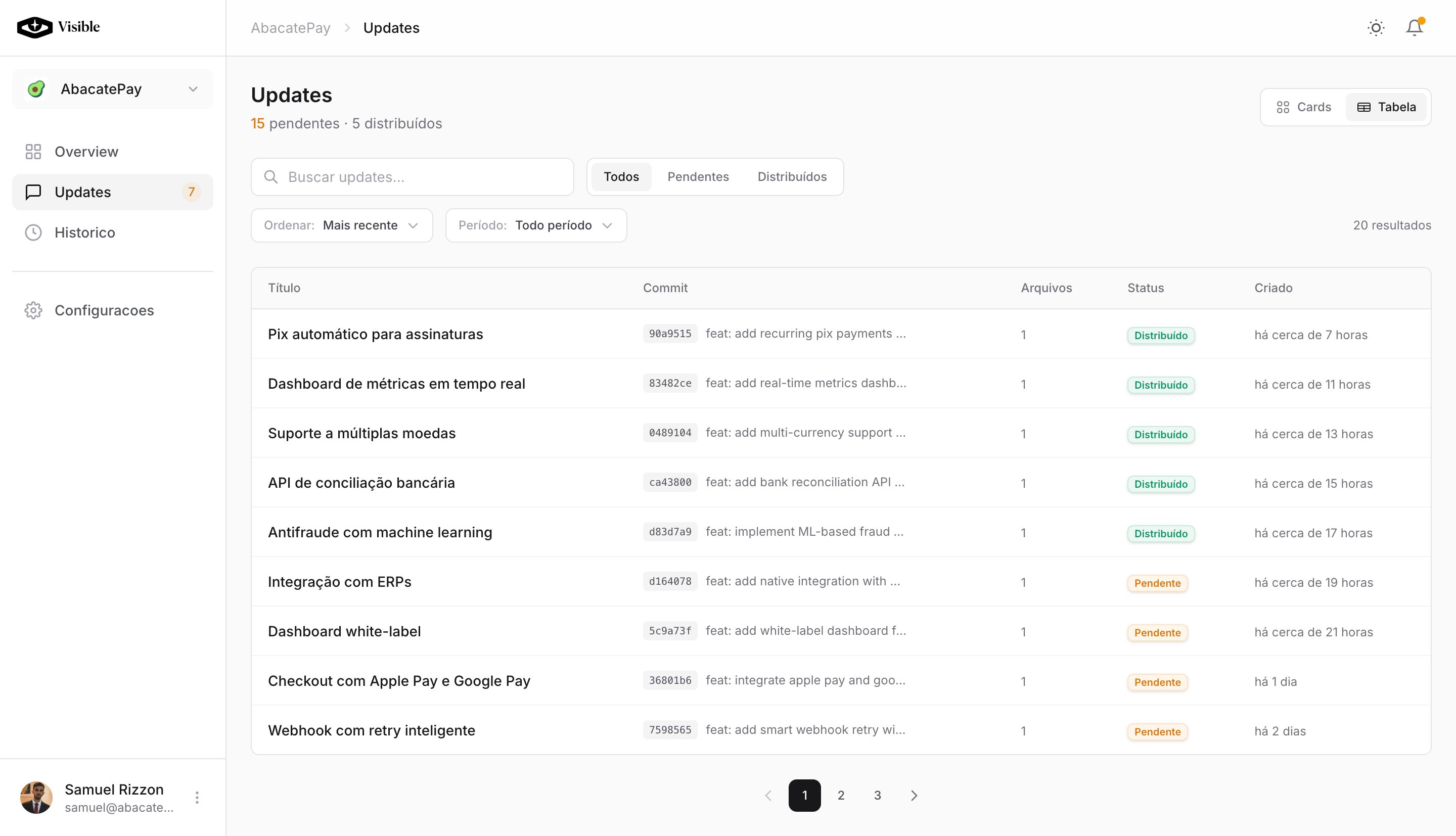
Task: Click the Historico clock icon
Action: coord(33,233)
